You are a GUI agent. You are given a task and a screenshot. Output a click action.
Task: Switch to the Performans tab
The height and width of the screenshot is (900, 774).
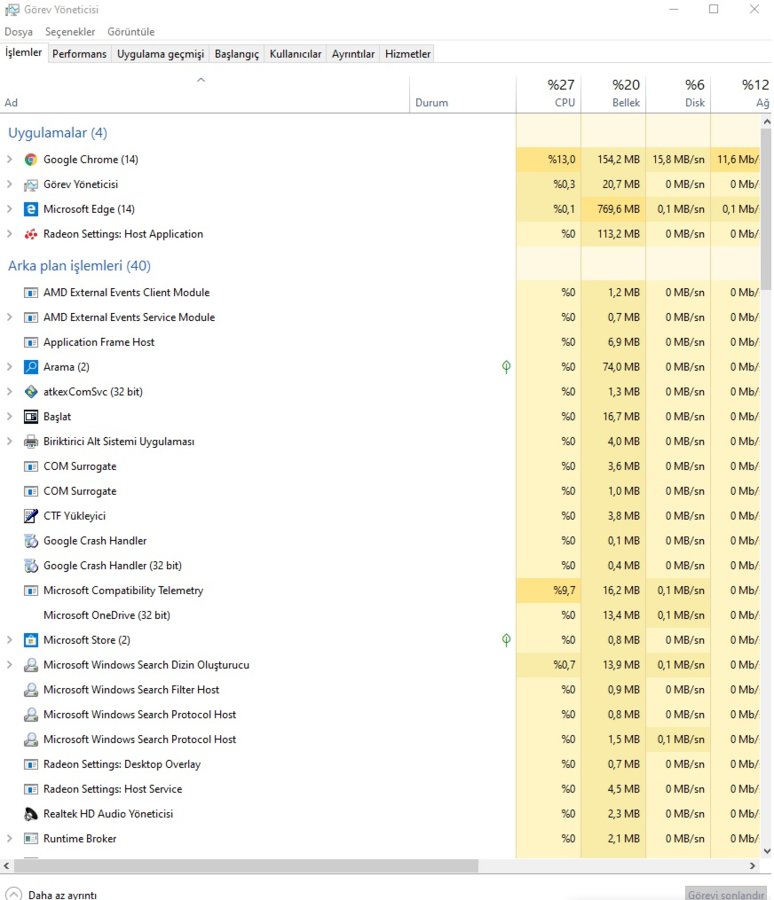(79, 54)
